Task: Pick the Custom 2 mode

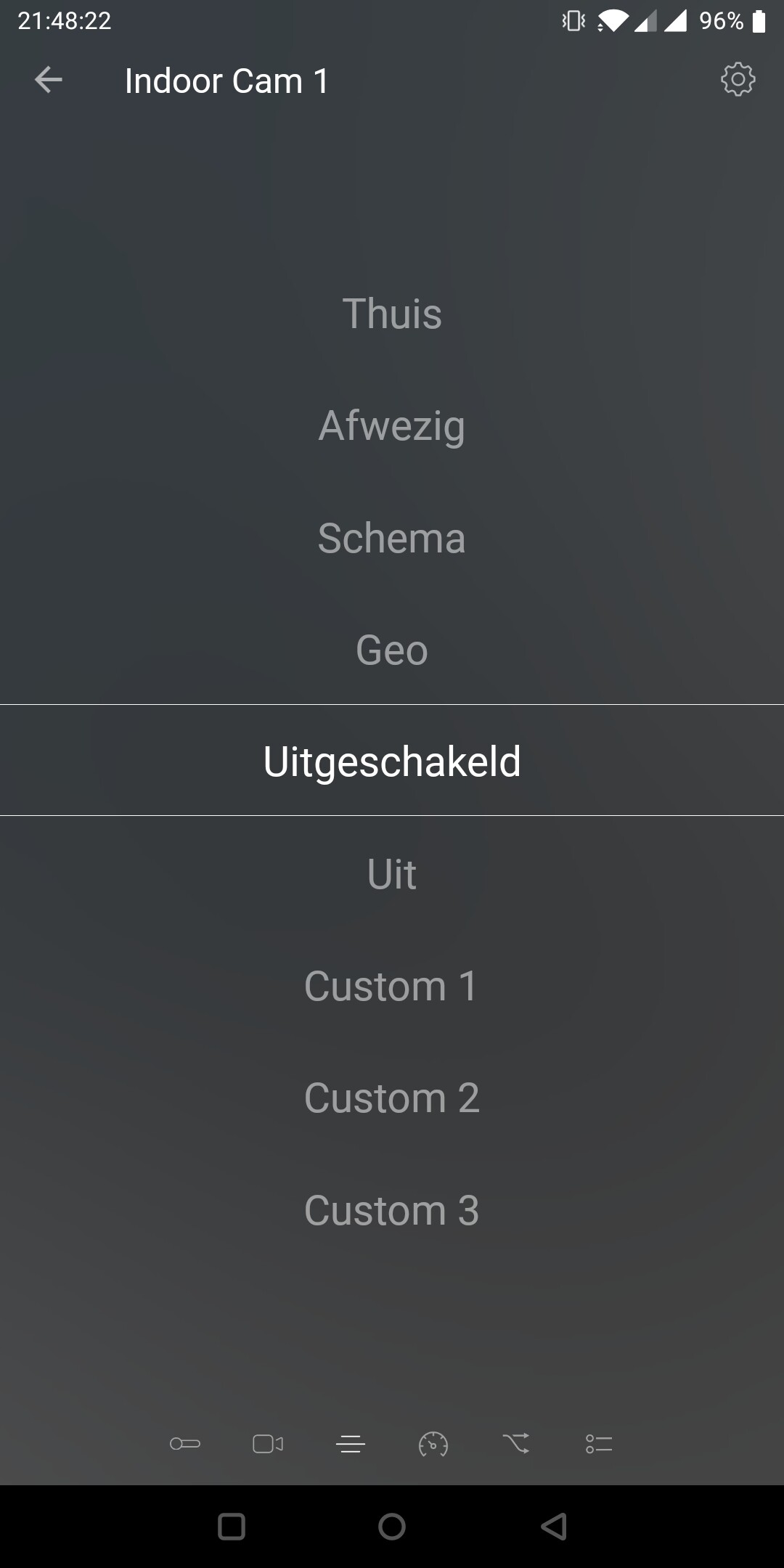Action: tap(392, 1098)
